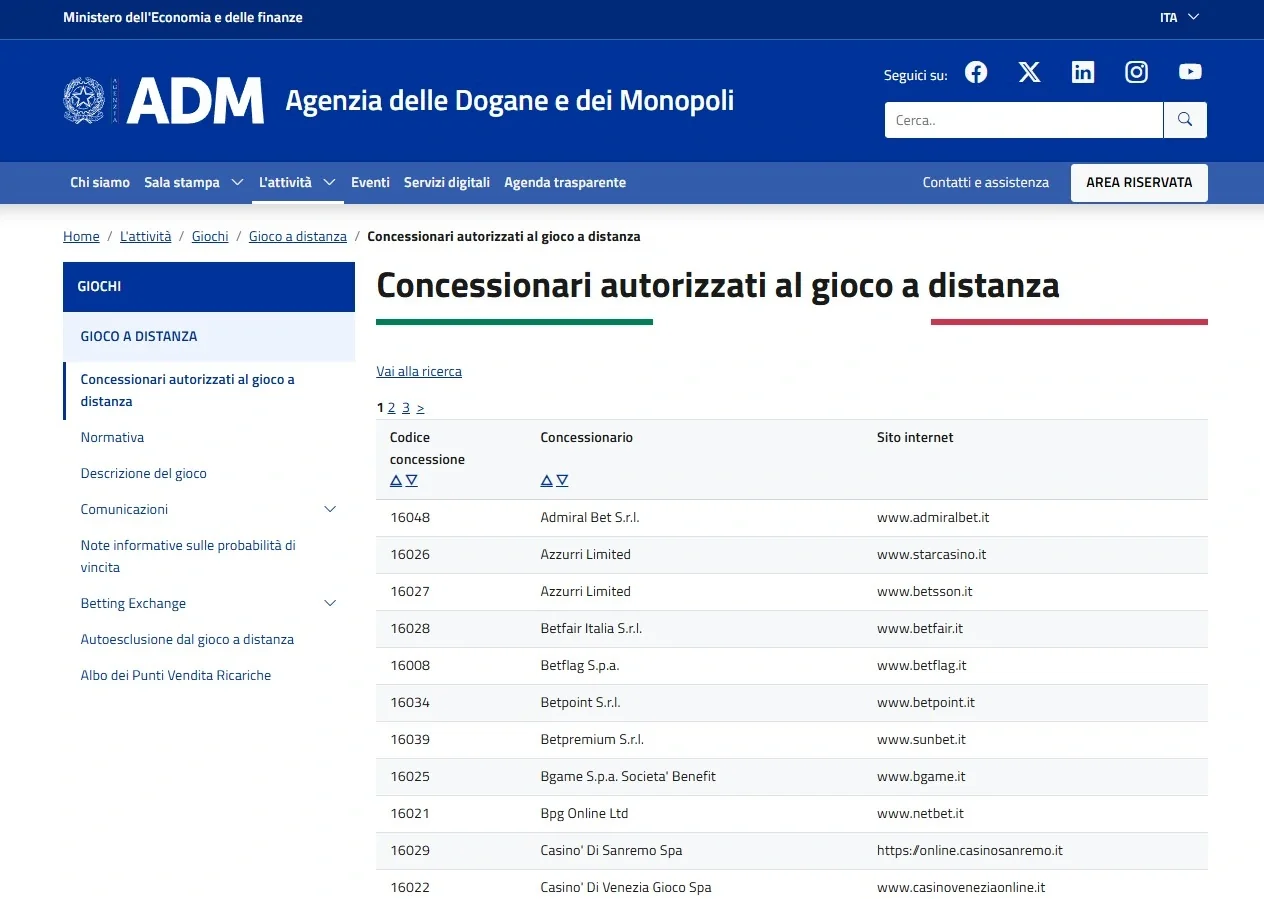The width and height of the screenshot is (1264, 899).
Task: Open the ADM Facebook page icon
Action: point(976,72)
